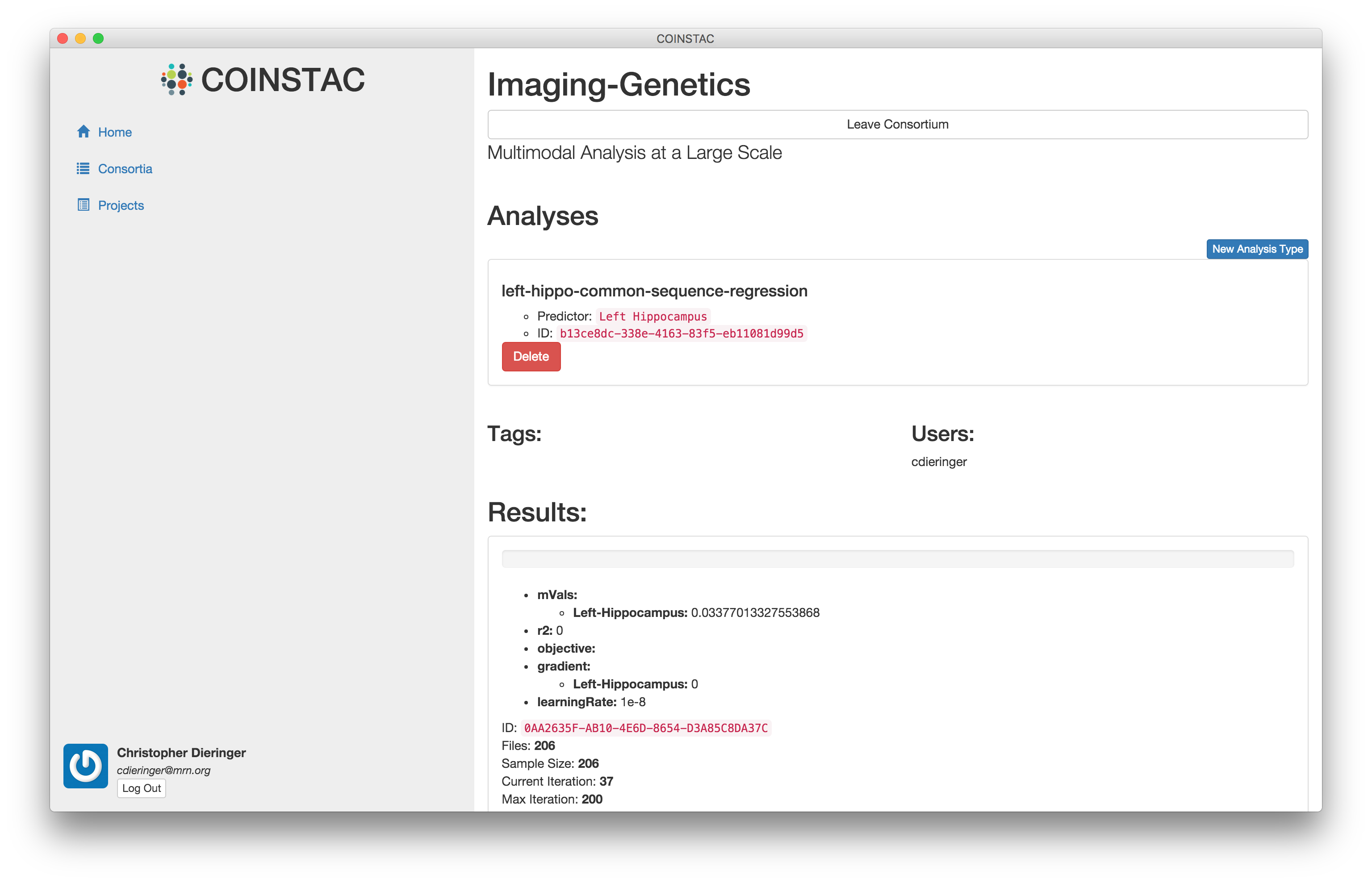This screenshot has width=1372, height=883.
Task: Open the Home navigation link
Action: tap(115, 133)
